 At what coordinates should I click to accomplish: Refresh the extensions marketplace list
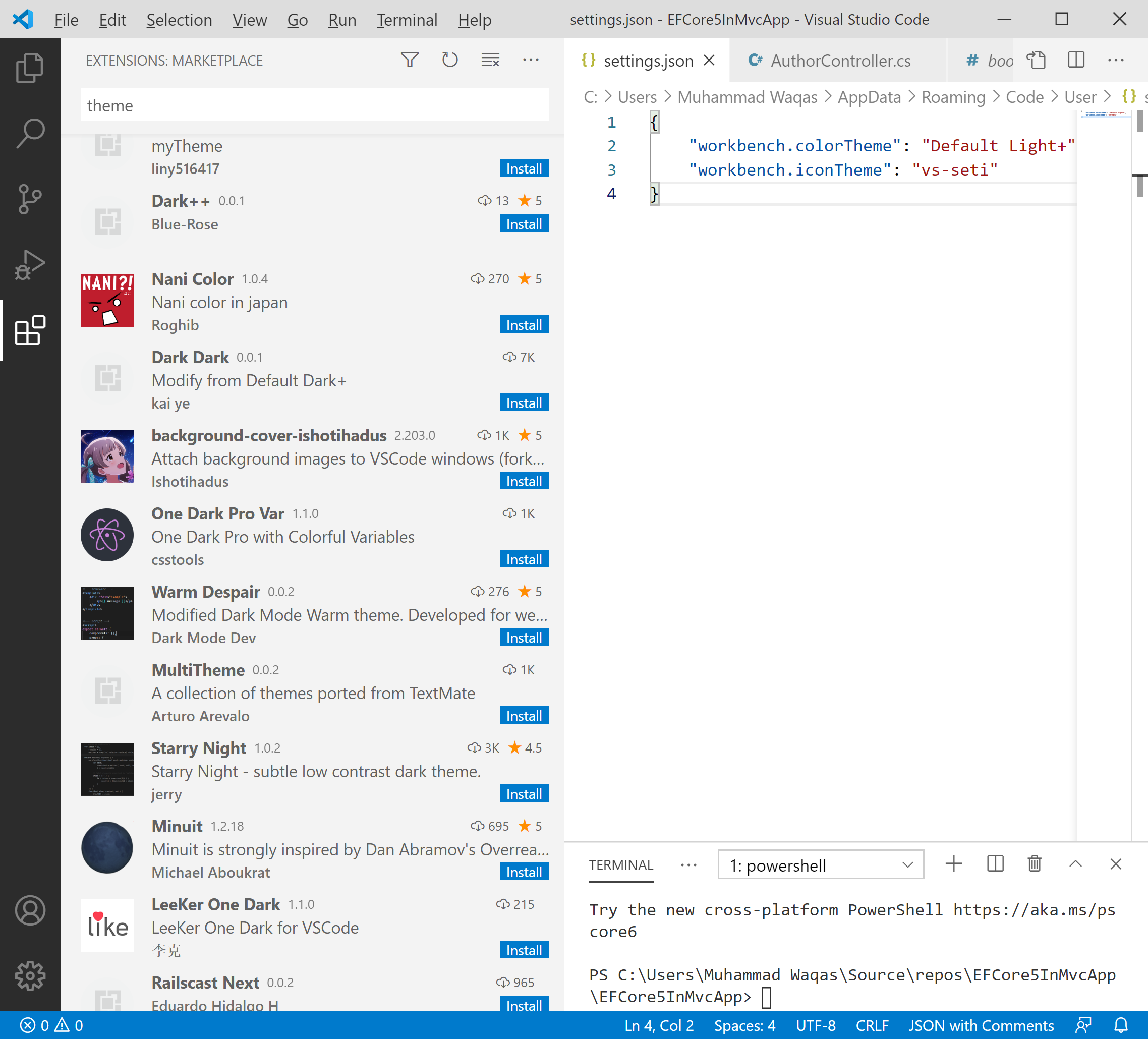pos(450,60)
